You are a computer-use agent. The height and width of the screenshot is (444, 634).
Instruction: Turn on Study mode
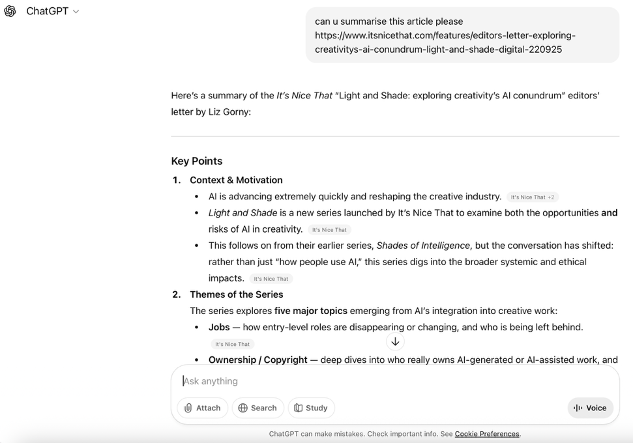[x=310, y=408]
